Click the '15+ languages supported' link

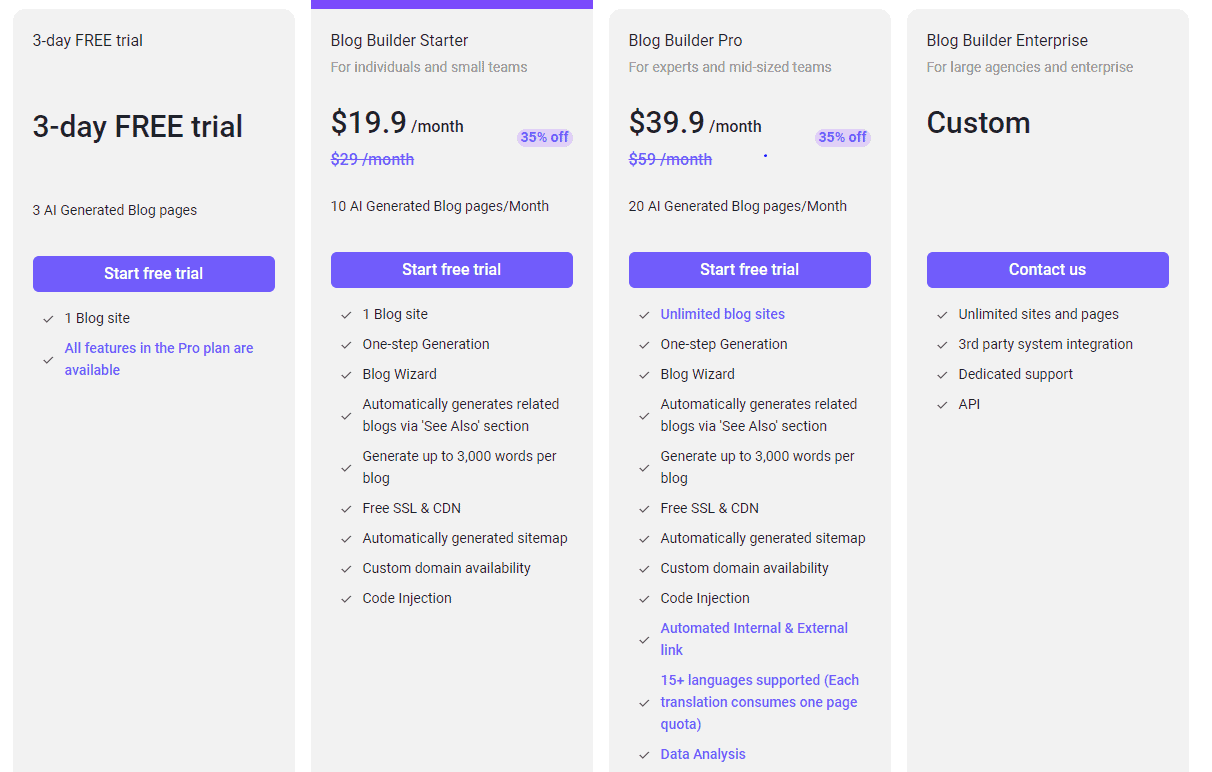pos(760,702)
